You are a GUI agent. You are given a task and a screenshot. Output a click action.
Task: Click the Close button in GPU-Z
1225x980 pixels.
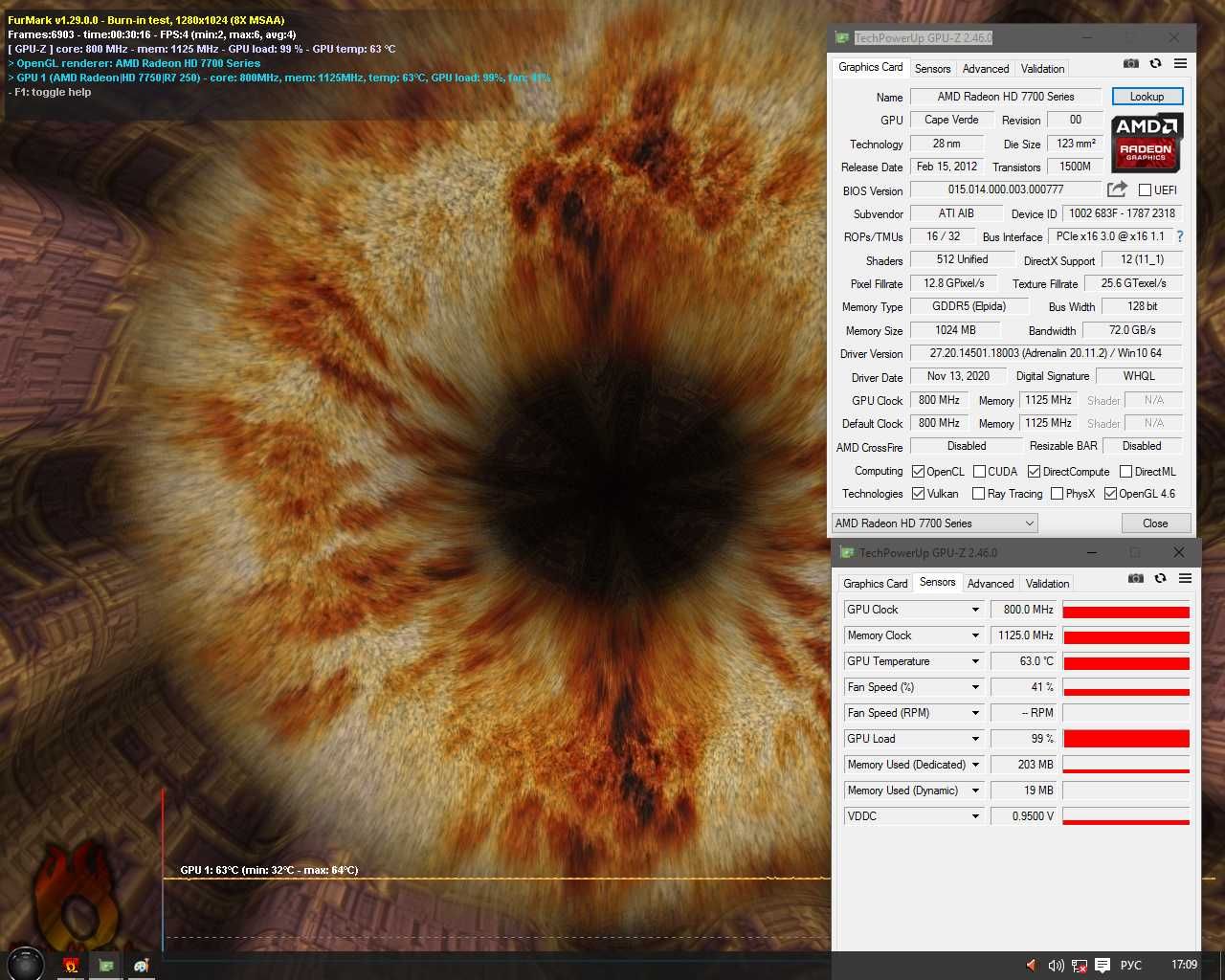click(1155, 523)
